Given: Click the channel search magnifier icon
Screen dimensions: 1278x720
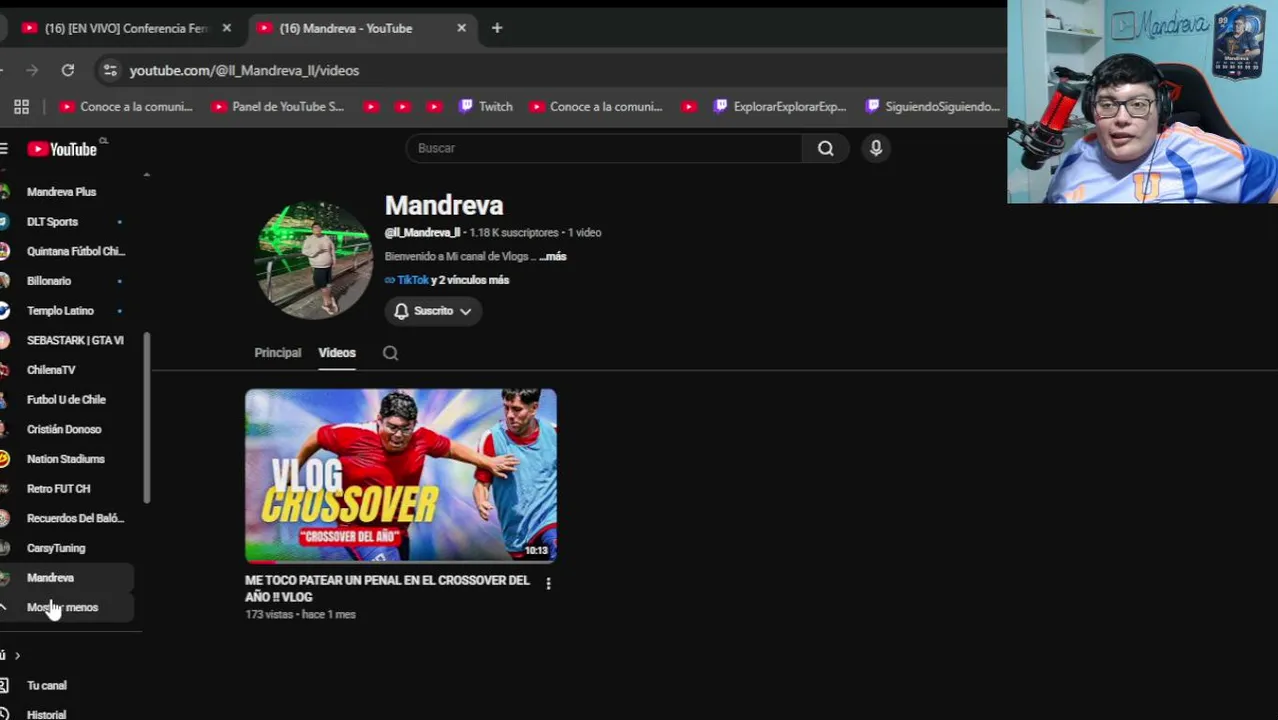Looking at the screenshot, I should tap(391, 353).
